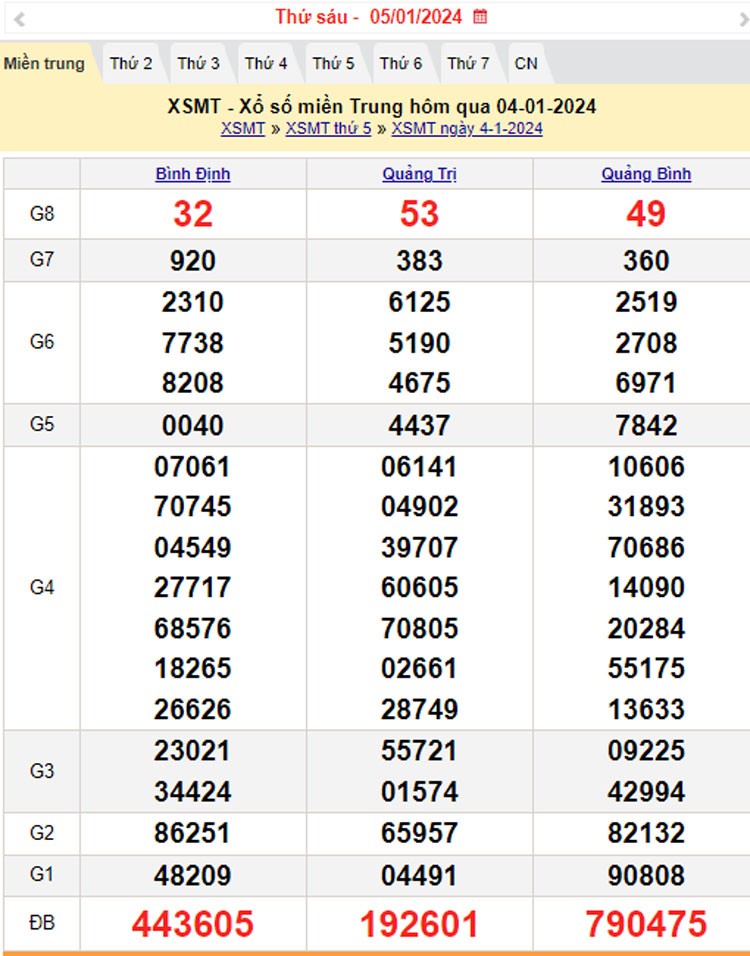Select the Thứ 6 tab
750x956 pixels.
(x=400, y=63)
